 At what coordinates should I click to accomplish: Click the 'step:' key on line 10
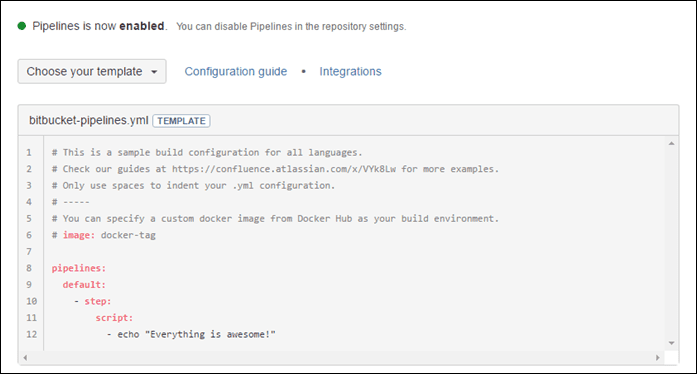98,302
